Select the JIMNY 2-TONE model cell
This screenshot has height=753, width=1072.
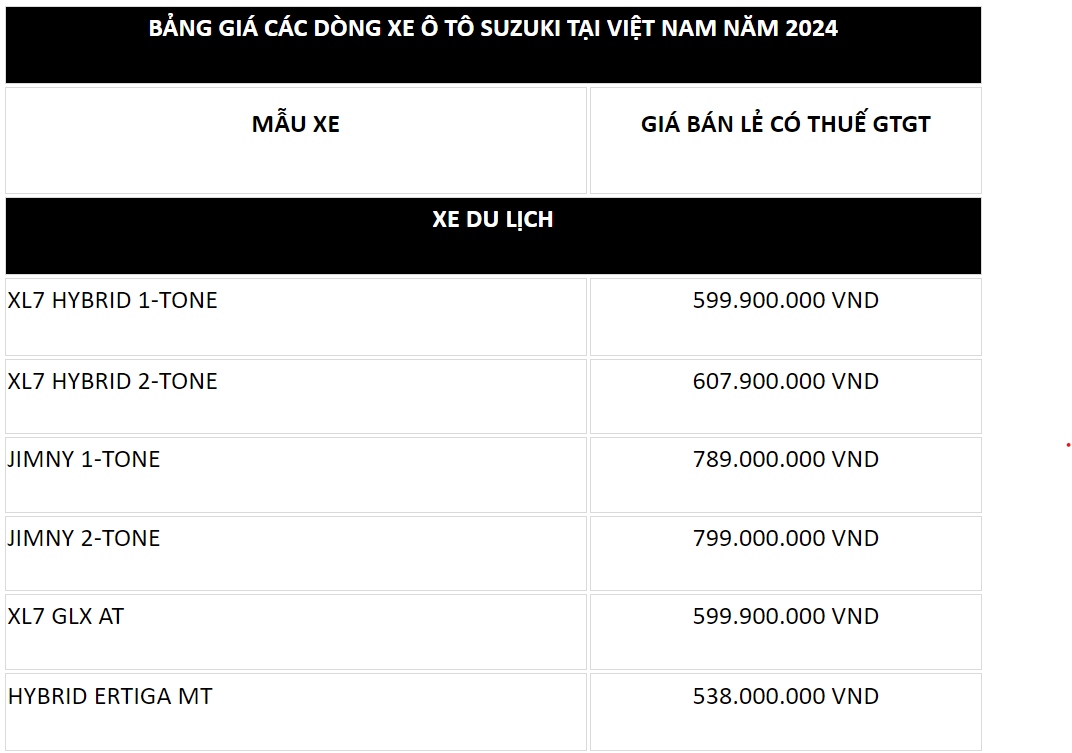pyautogui.click(x=296, y=553)
